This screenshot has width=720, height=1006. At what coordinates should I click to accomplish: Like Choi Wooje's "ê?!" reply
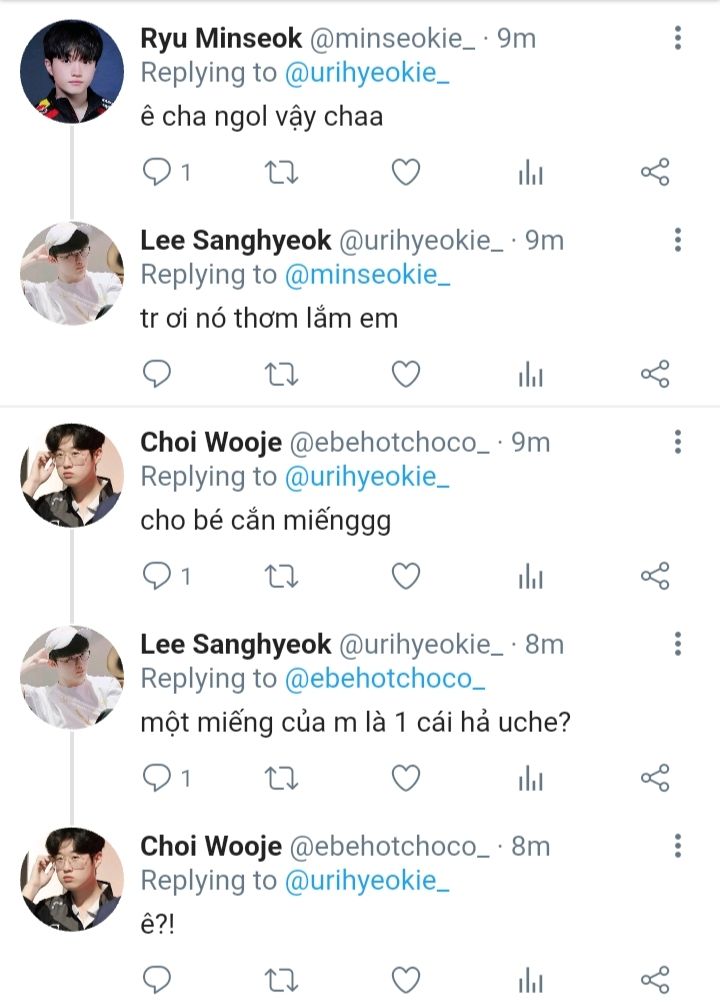(405, 978)
